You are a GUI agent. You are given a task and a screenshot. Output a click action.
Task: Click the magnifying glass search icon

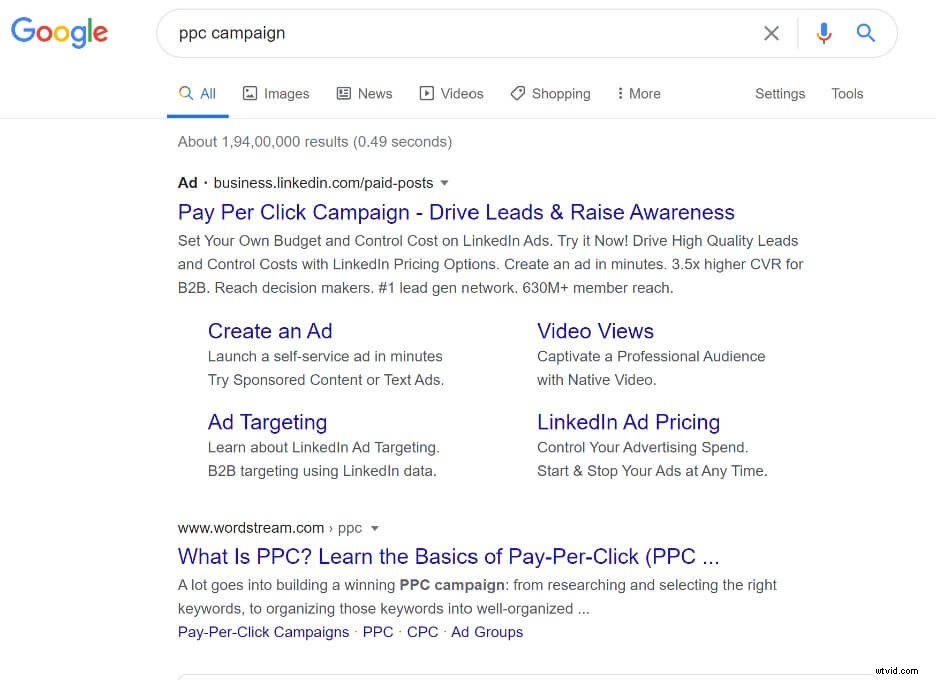(x=865, y=32)
